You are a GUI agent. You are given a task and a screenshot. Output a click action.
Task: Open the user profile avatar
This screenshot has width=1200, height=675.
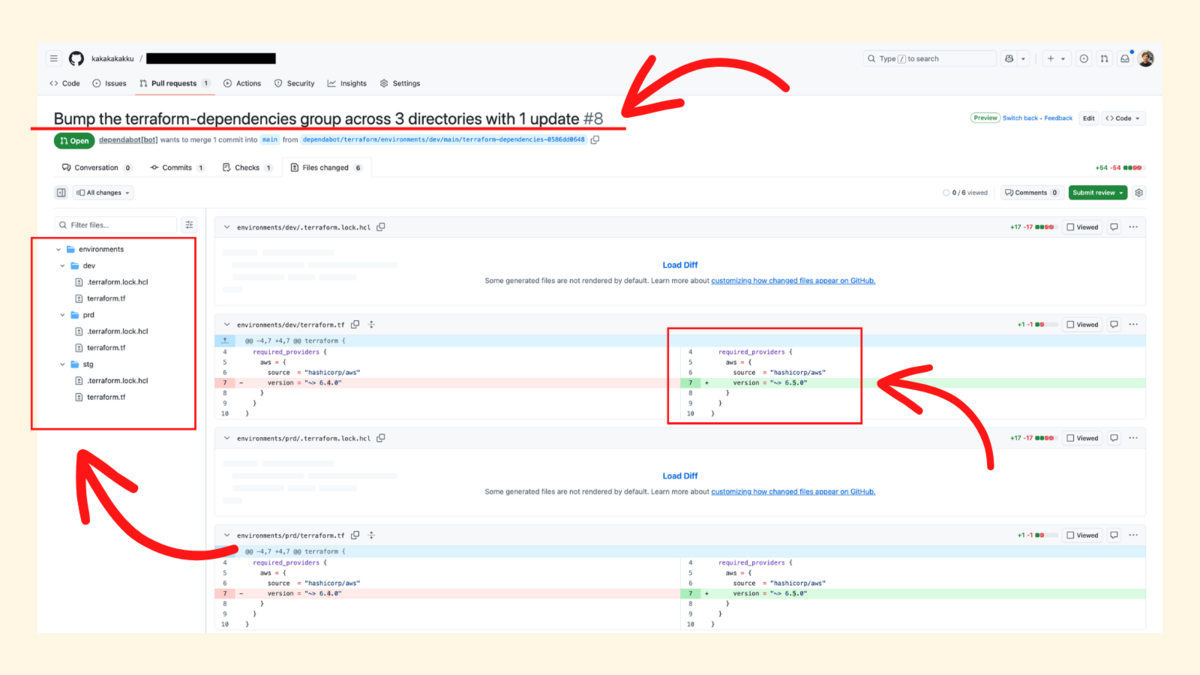pos(1146,59)
